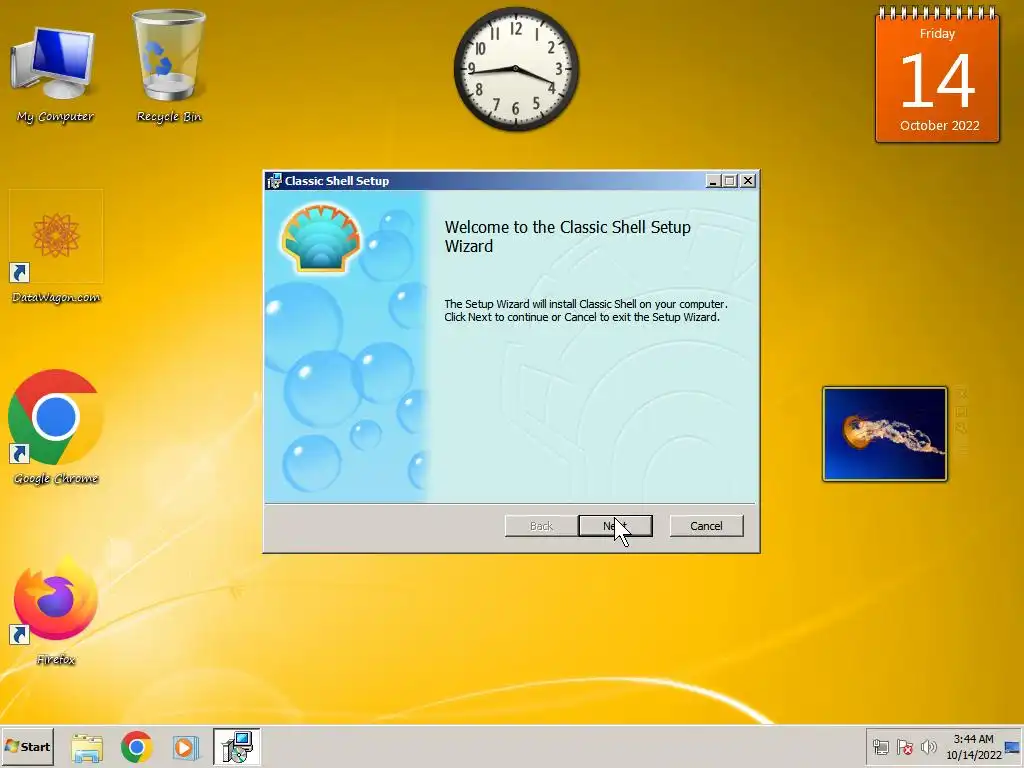Open the DataWagon.com desktop shortcut
The image size is (1024, 768).
point(56,247)
